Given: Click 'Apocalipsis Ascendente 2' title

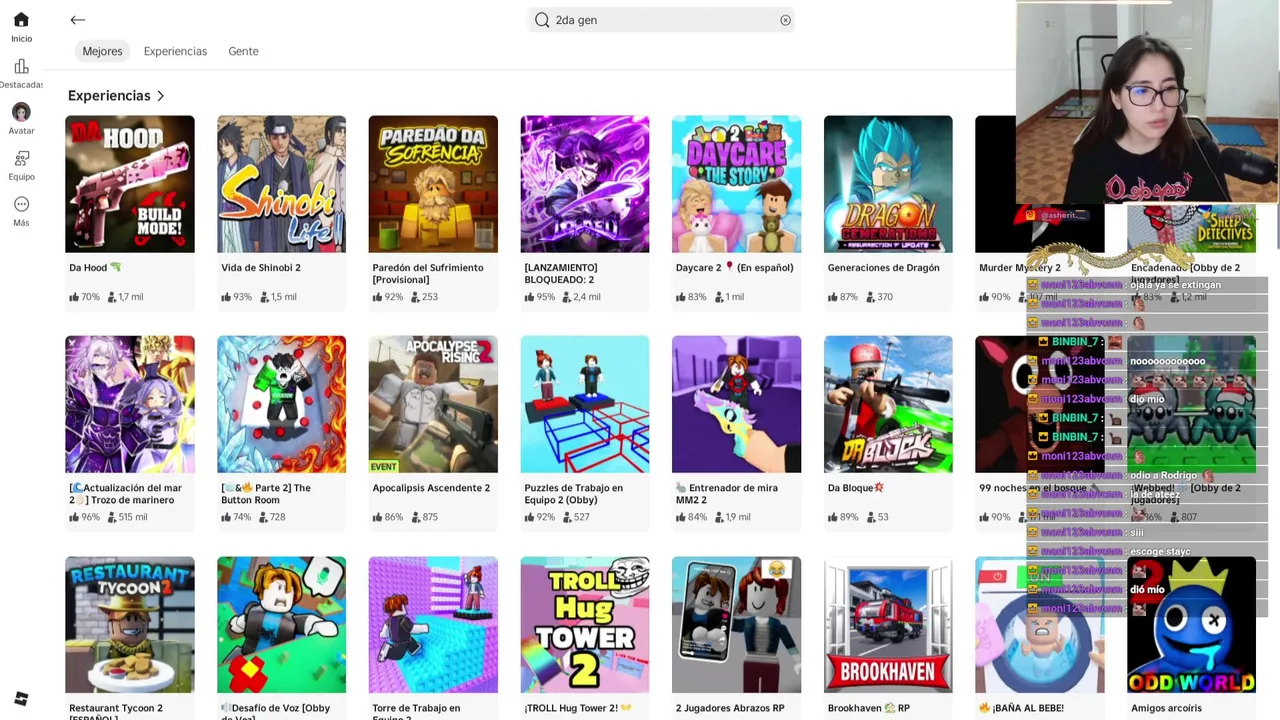Looking at the screenshot, I should (431, 488).
